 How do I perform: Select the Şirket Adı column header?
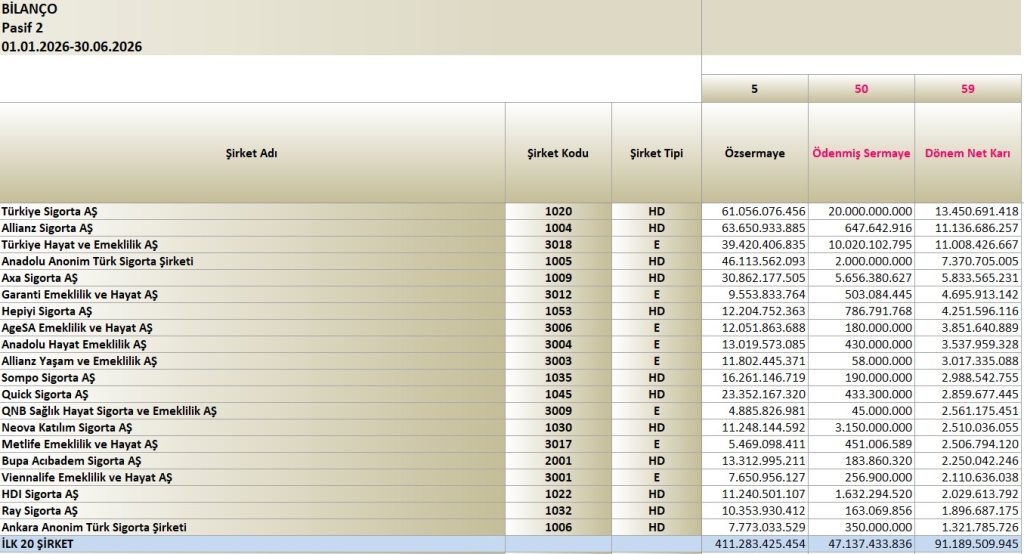[252, 153]
